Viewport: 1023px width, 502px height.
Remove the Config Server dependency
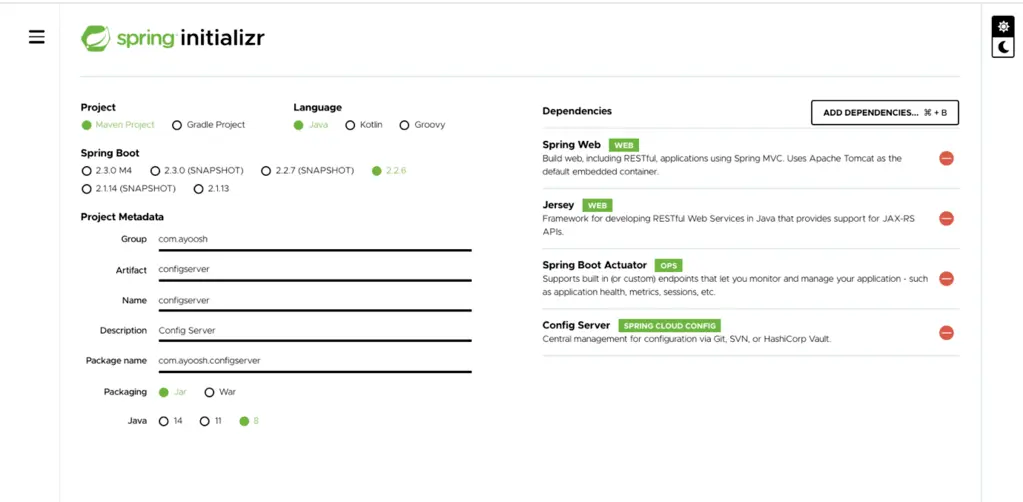946,333
